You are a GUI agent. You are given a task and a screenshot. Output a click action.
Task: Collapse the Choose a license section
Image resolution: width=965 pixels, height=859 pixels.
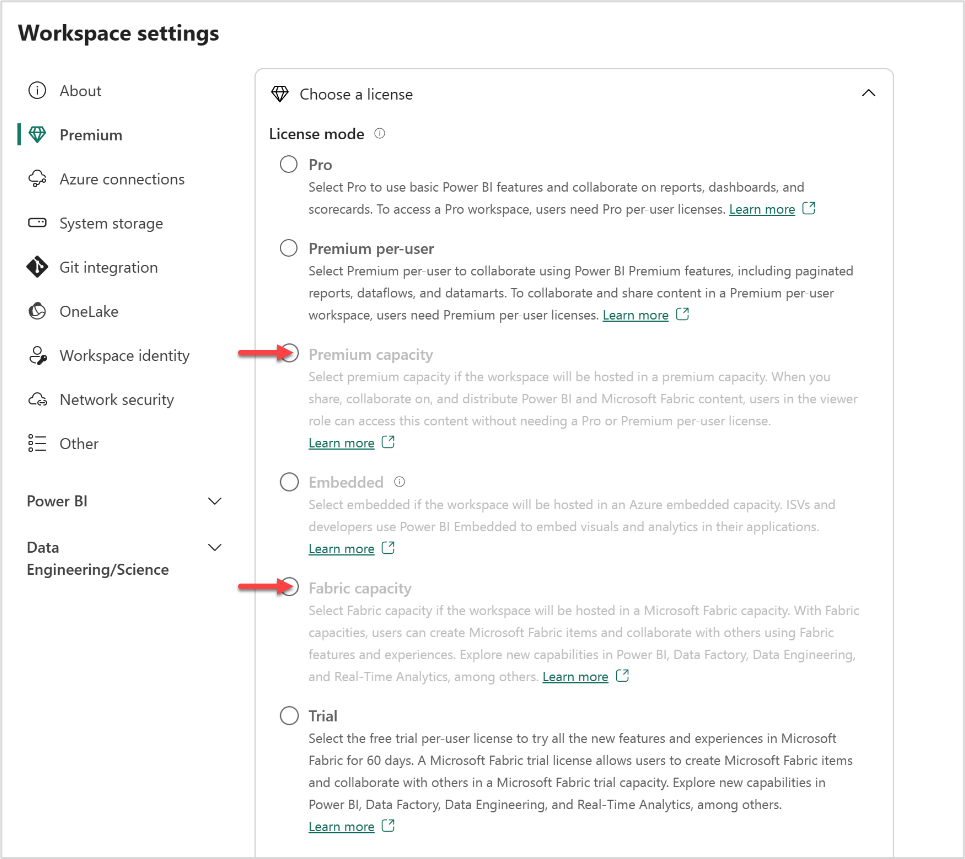click(868, 93)
